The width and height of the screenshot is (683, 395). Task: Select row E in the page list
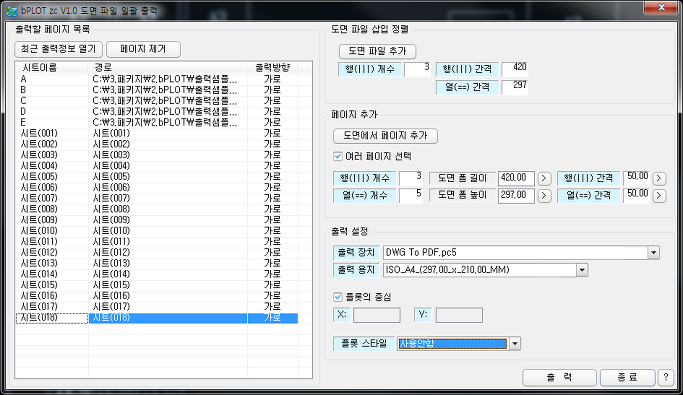(24, 122)
